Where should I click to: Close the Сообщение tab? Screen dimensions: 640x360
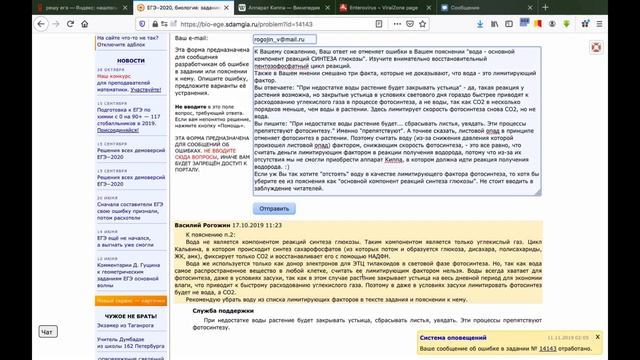click(x=530, y=8)
